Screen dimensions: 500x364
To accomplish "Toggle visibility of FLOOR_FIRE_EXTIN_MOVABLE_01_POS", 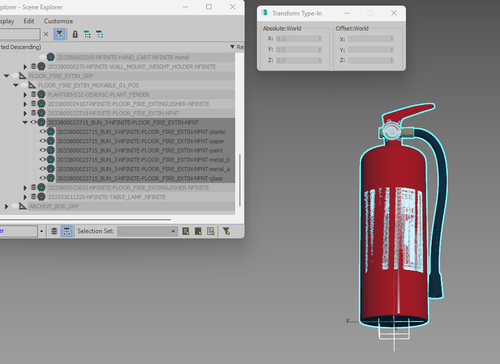I will 24,85.
